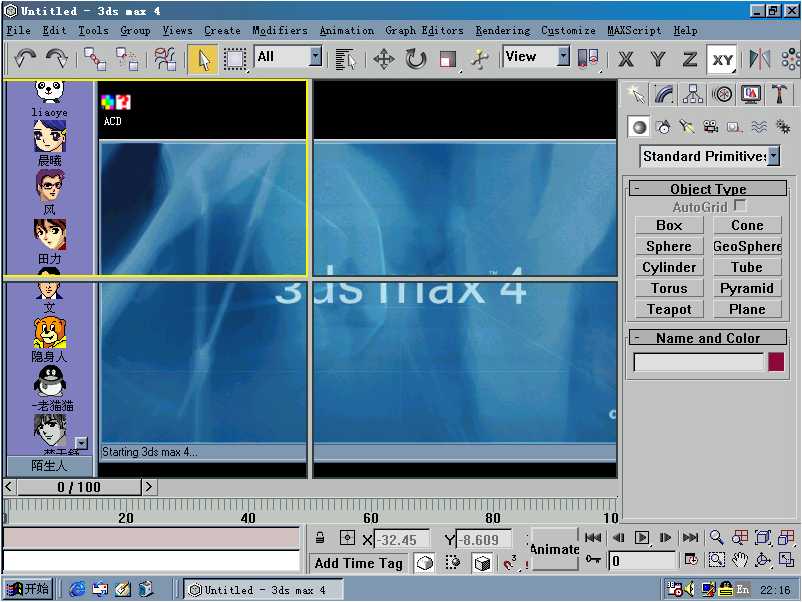Open the File menu
802x602 pixels.
pos(18,30)
